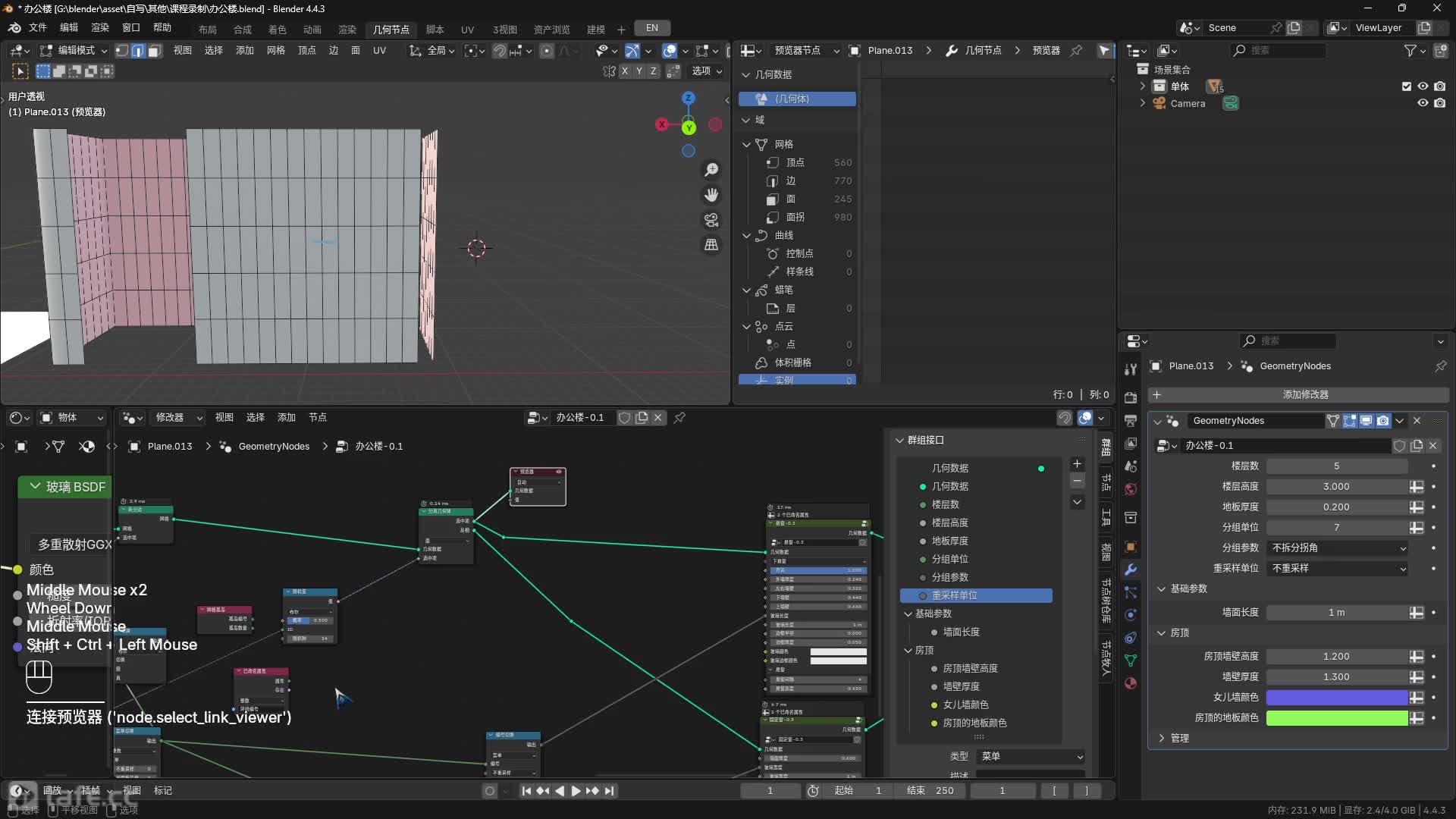Open the Render properties tab

[1131, 397]
